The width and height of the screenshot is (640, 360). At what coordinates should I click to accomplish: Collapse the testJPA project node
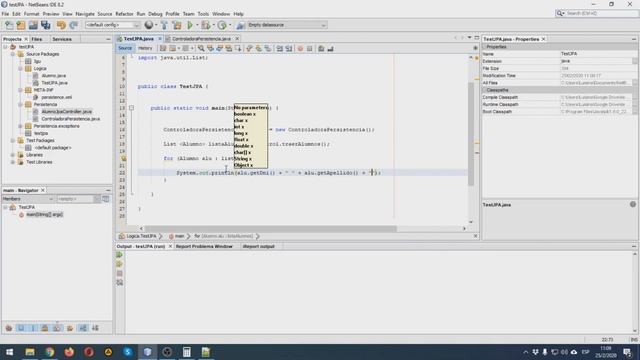point(5,47)
